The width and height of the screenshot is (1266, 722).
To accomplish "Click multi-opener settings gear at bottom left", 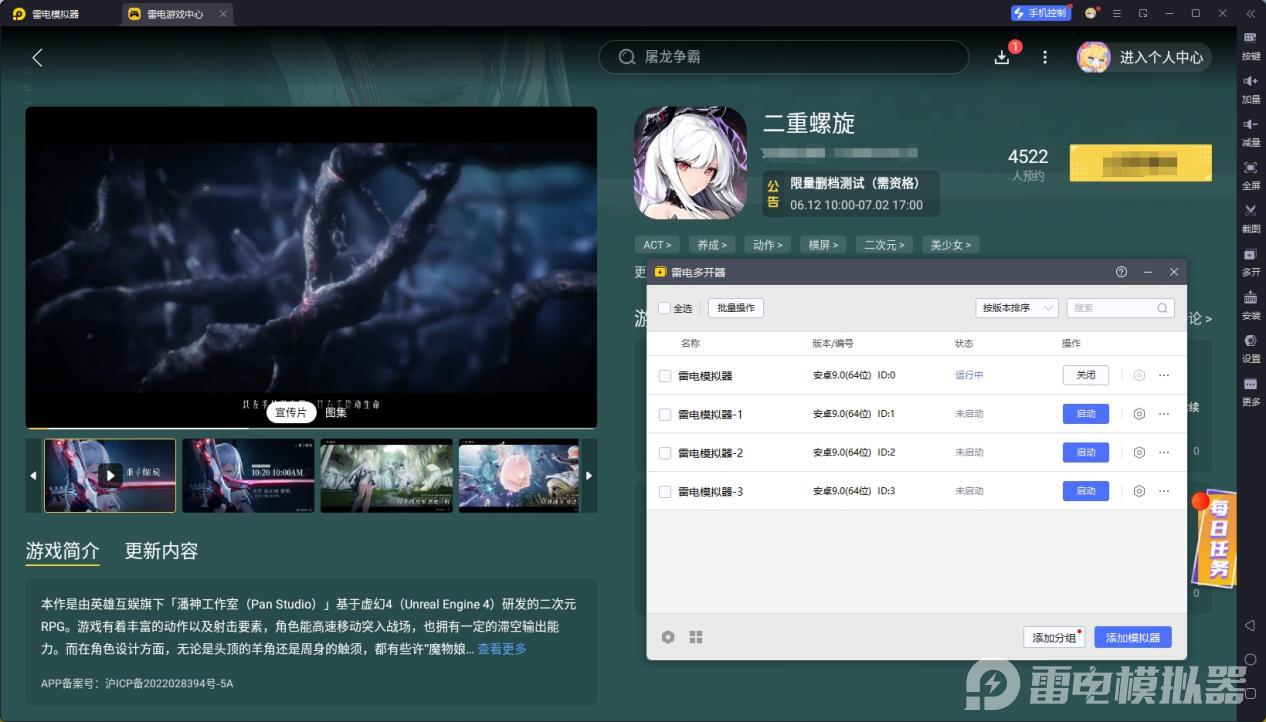I will [668, 637].
